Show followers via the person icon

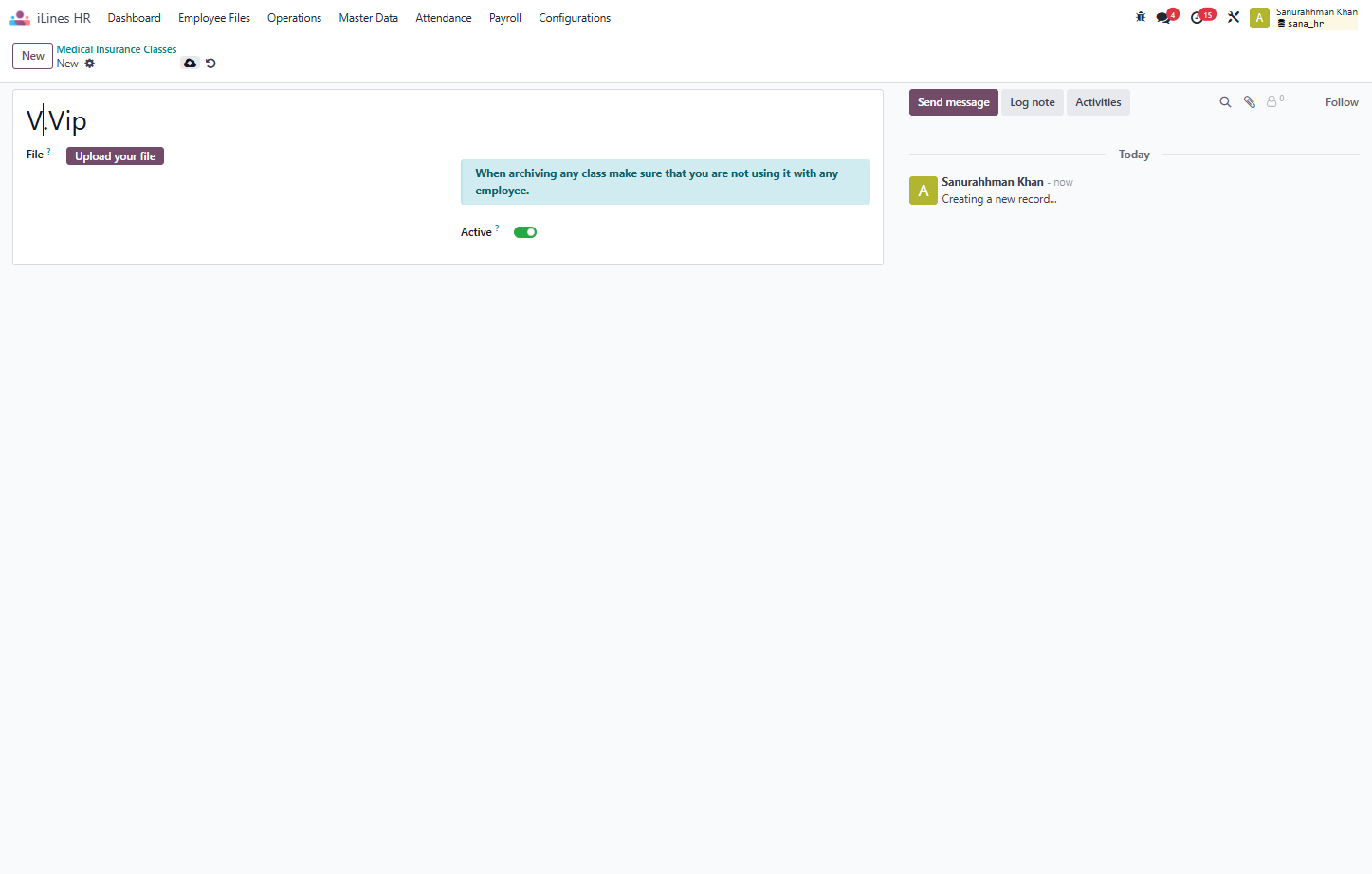tap(1274, 101)
